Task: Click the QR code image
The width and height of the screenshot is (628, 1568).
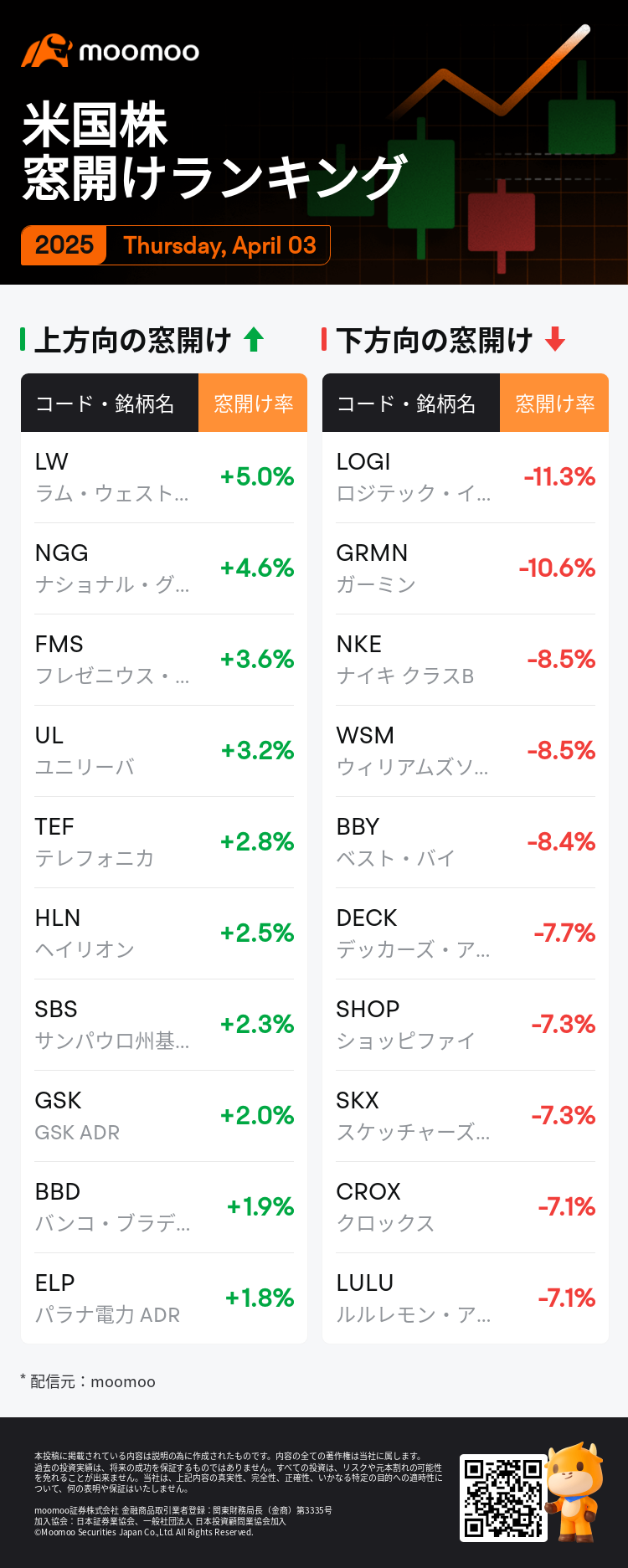Action: click(503, 1499)
